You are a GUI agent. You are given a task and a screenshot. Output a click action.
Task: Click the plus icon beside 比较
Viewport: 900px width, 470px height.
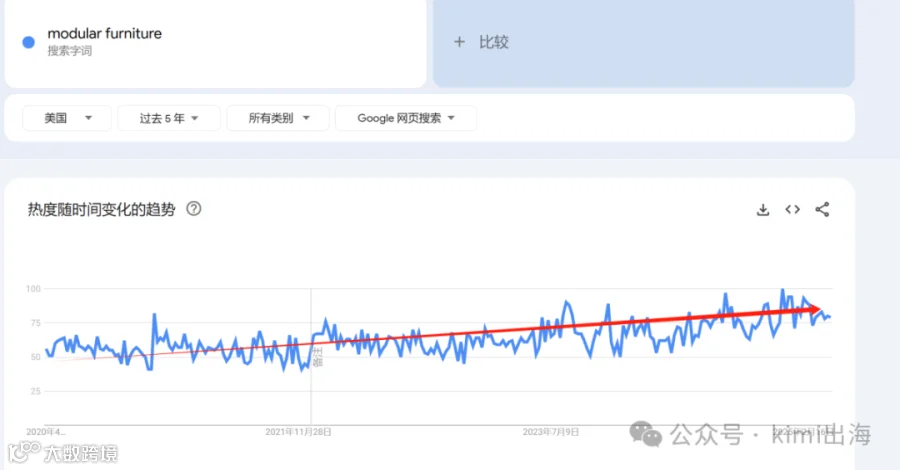click(x=459, y=42)
